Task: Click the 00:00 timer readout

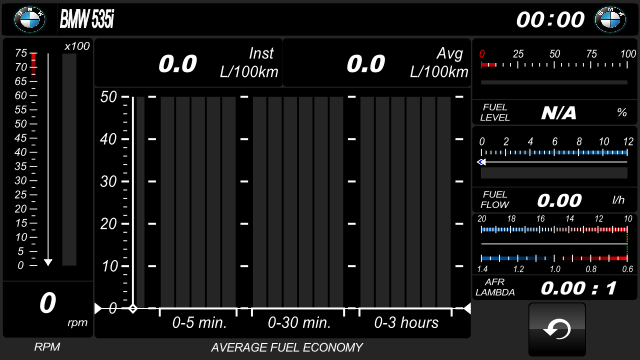Action: point(550,20)
